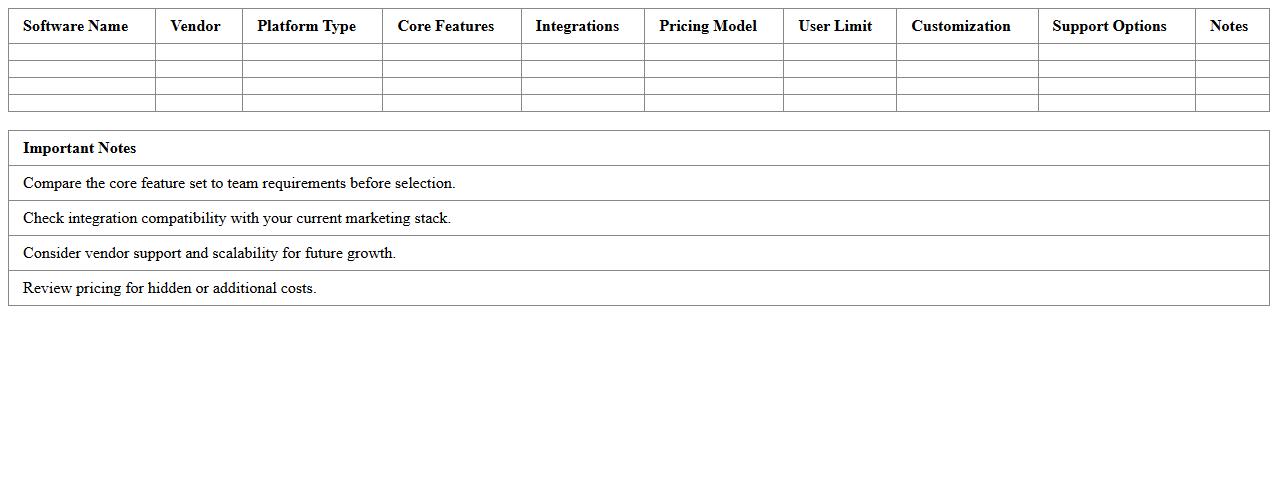
Task: Click last empty cell in Pricing Model column
Action: pyautogui.click(x=714, y=103)
